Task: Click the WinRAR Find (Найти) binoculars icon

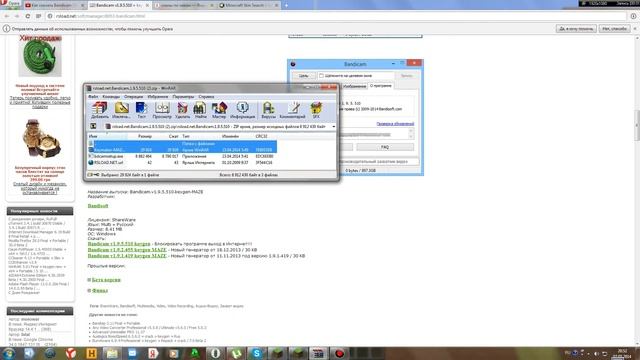Action: click(x=200, y=110)
